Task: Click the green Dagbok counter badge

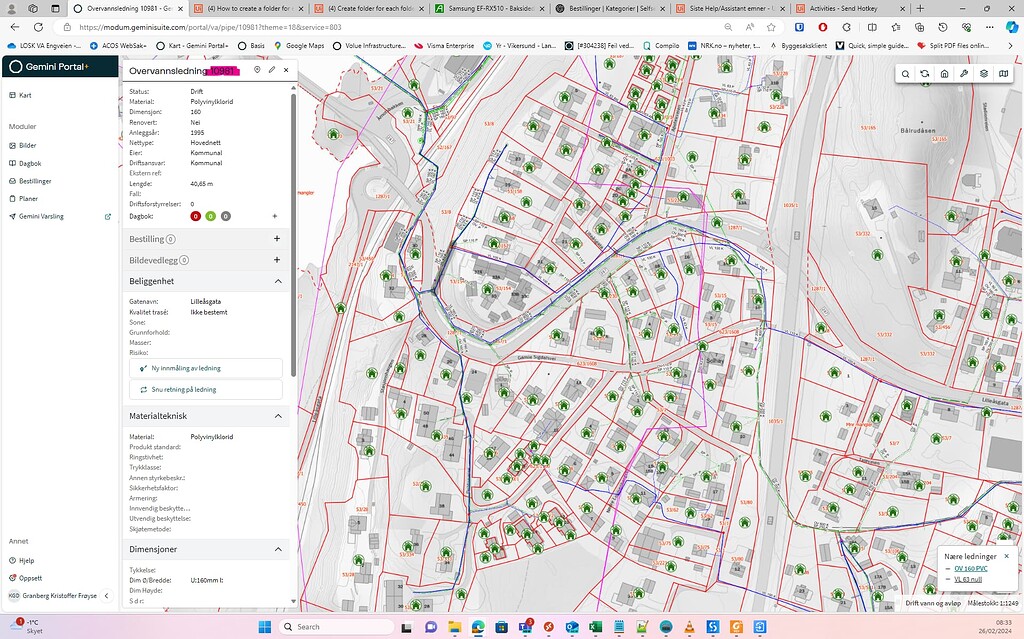Action: pos(210,216)
